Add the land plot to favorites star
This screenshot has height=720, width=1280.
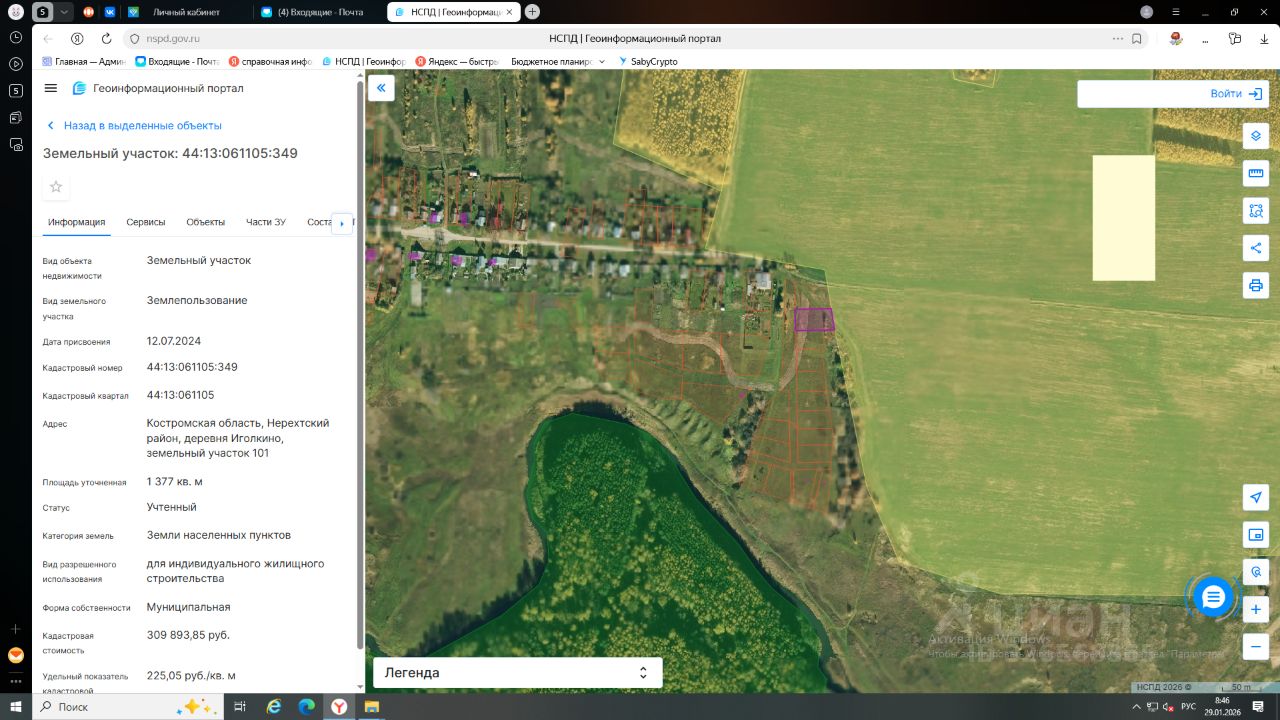coord(56,186)
